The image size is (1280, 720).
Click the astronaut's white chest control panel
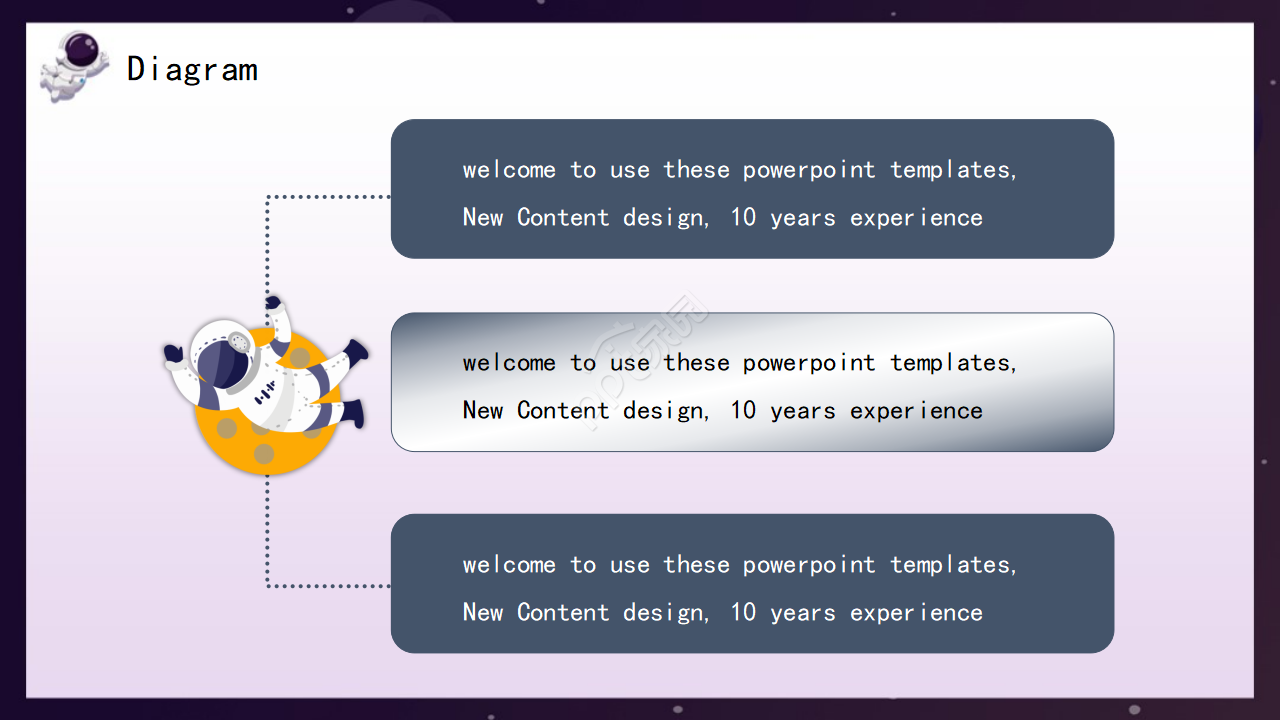pos(265,393)
